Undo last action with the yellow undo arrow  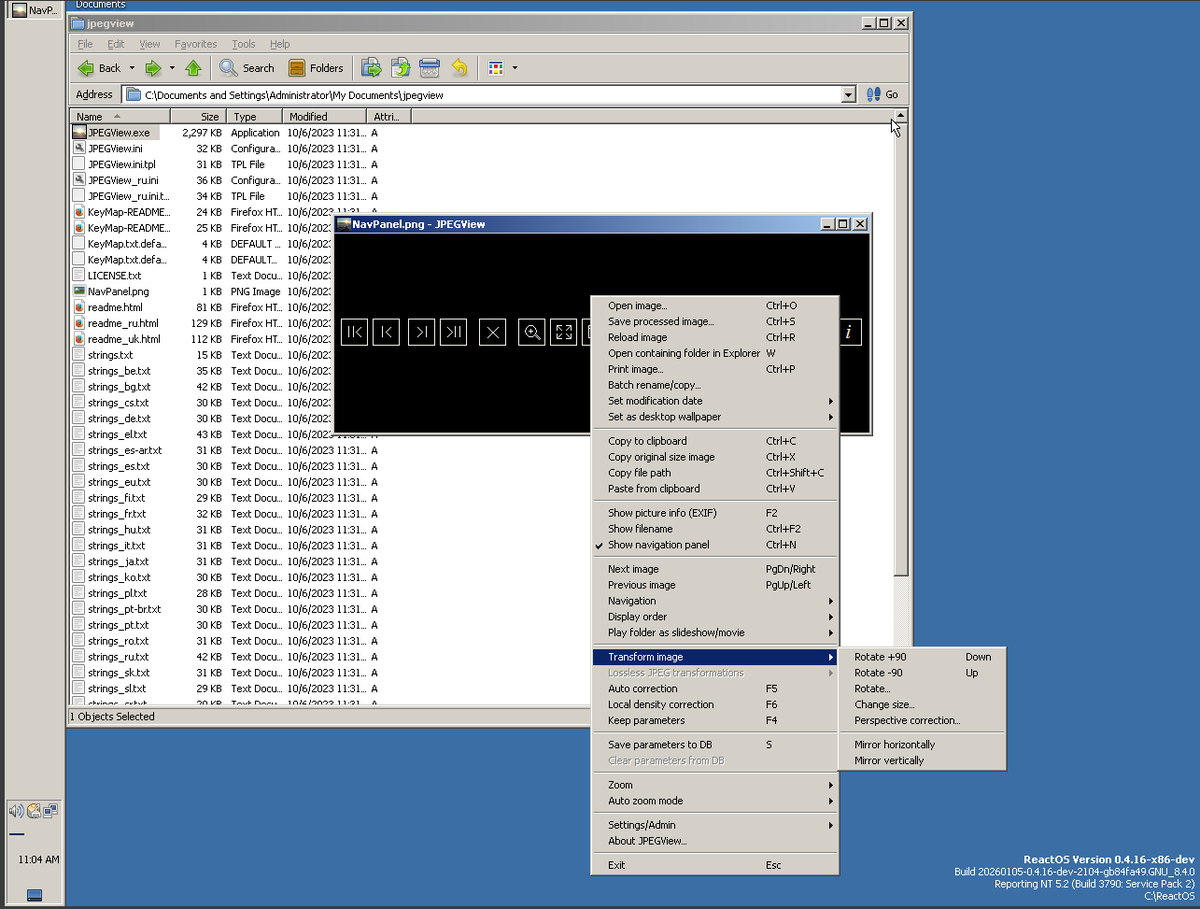(459, 67)
